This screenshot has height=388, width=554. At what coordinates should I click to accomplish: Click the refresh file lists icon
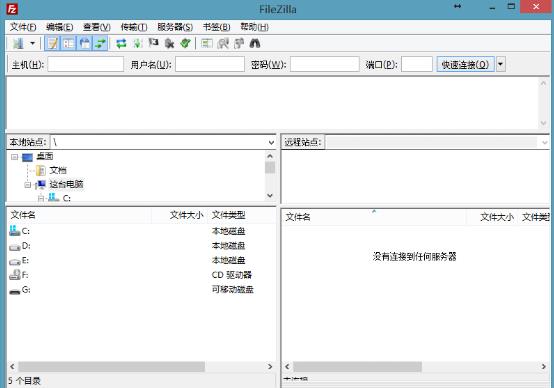[121, 43]
